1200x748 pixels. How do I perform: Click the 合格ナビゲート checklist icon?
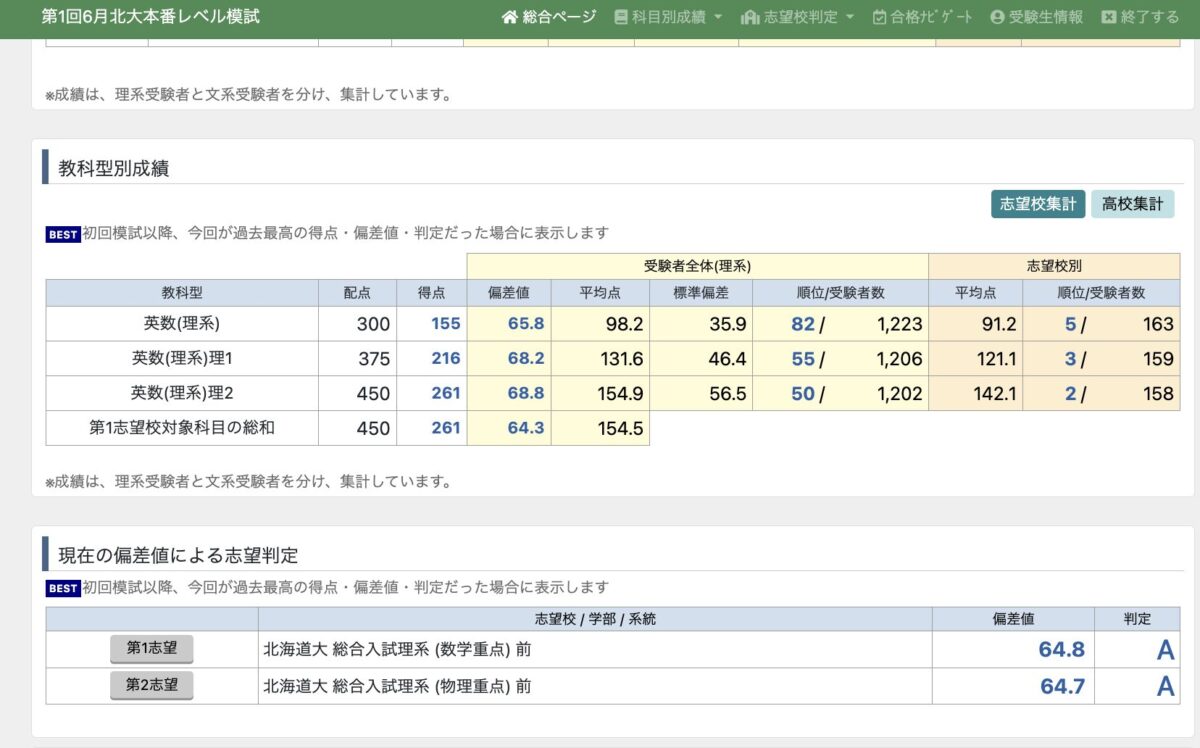click(x=879, y=17)
